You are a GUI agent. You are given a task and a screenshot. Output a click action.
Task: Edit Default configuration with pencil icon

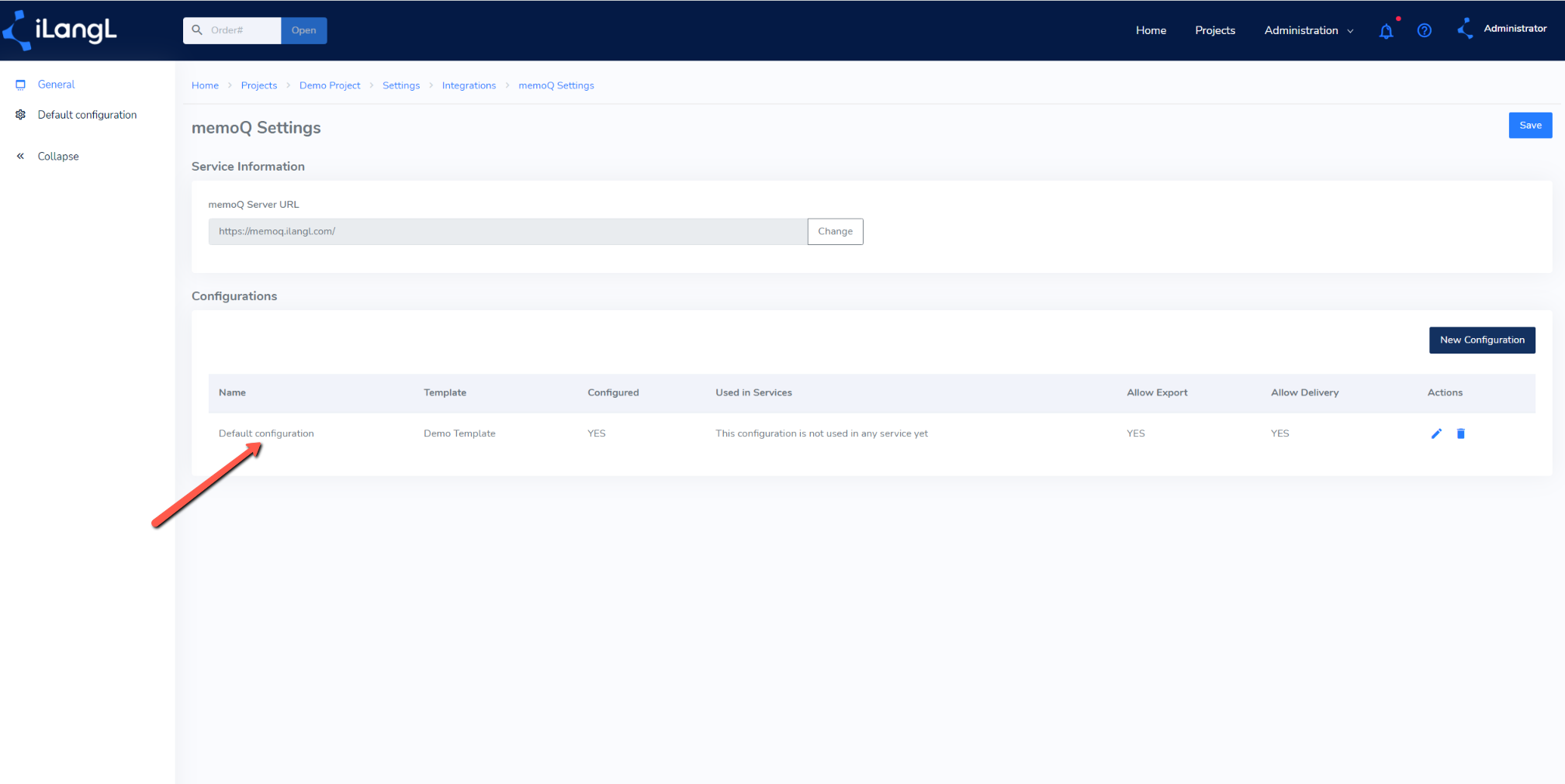point(1436,433)
